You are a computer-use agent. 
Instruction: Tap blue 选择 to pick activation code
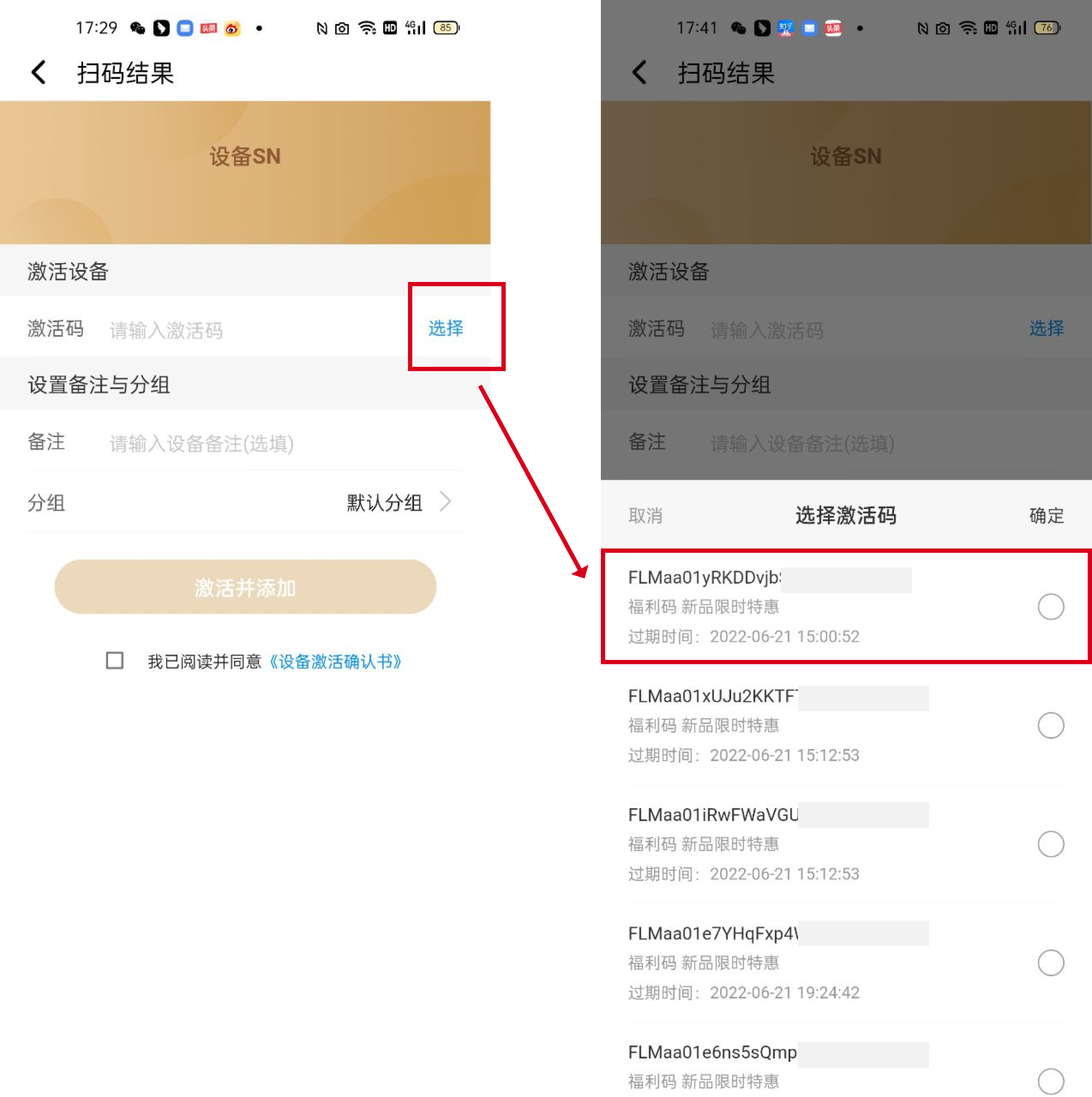(446, 328)
